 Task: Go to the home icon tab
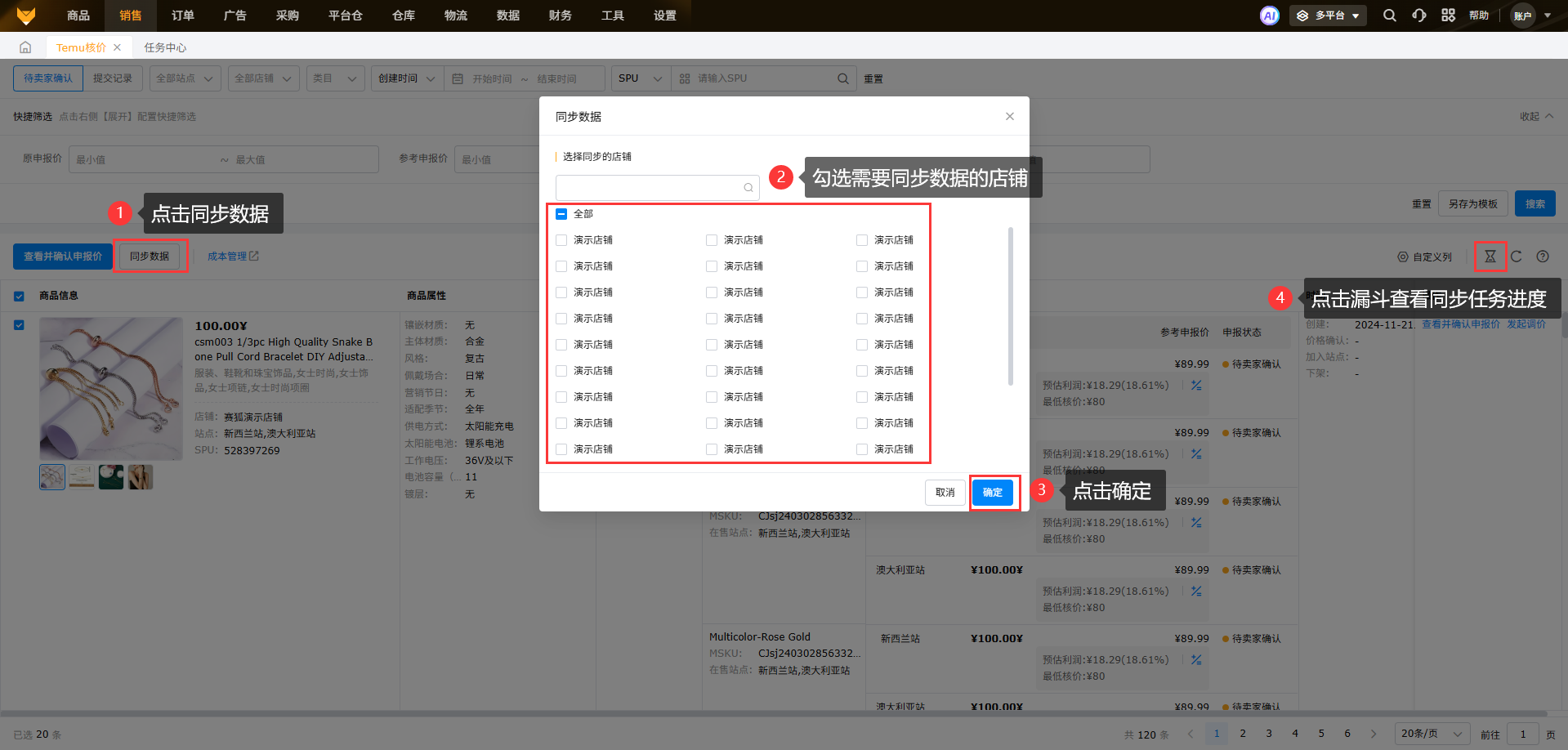coord(25,47)
